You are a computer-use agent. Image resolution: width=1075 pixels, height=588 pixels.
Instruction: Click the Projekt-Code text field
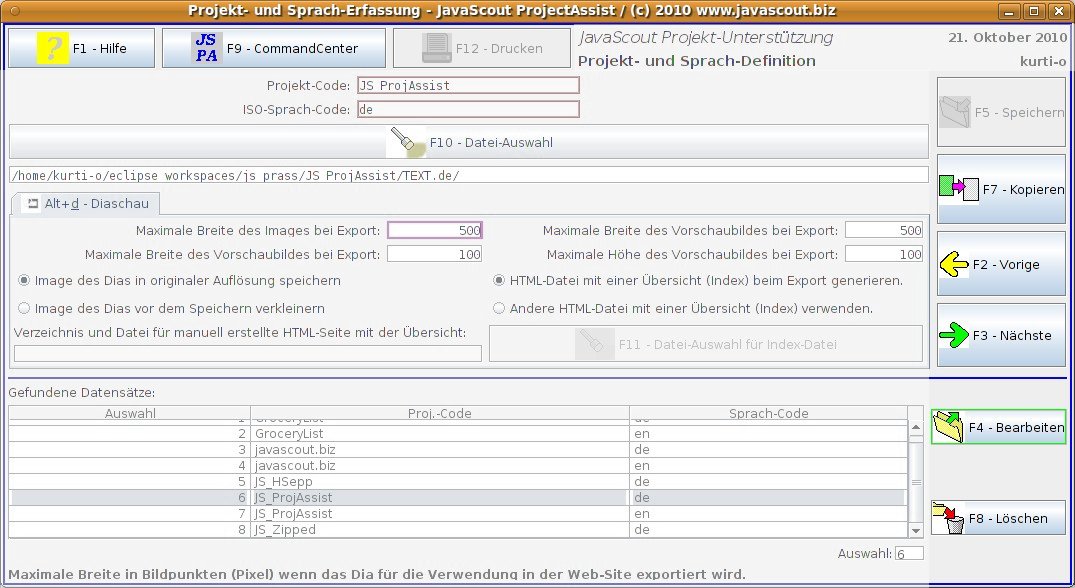click(x=468, y=86)
